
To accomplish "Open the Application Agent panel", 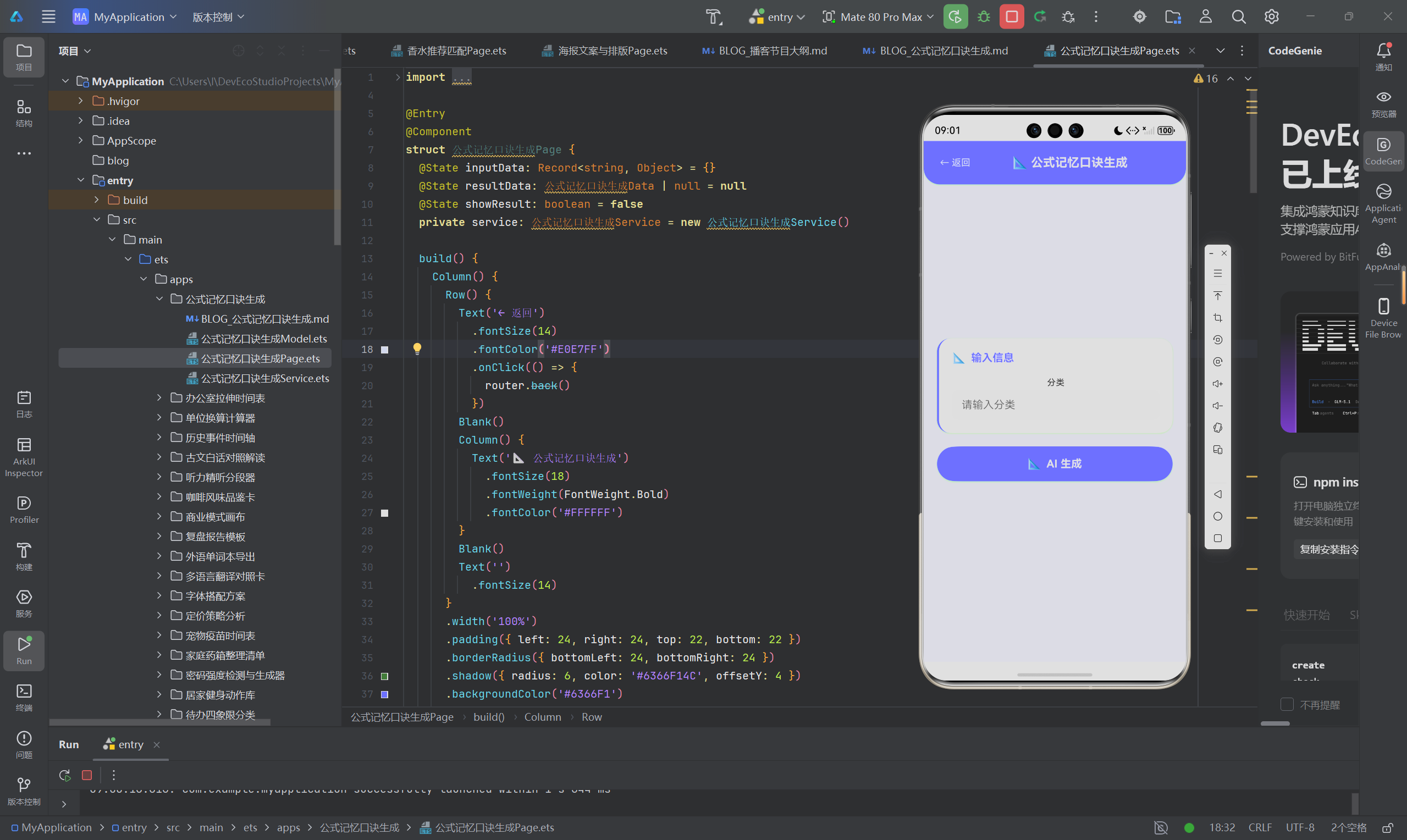I will (x=1383, y=204).
